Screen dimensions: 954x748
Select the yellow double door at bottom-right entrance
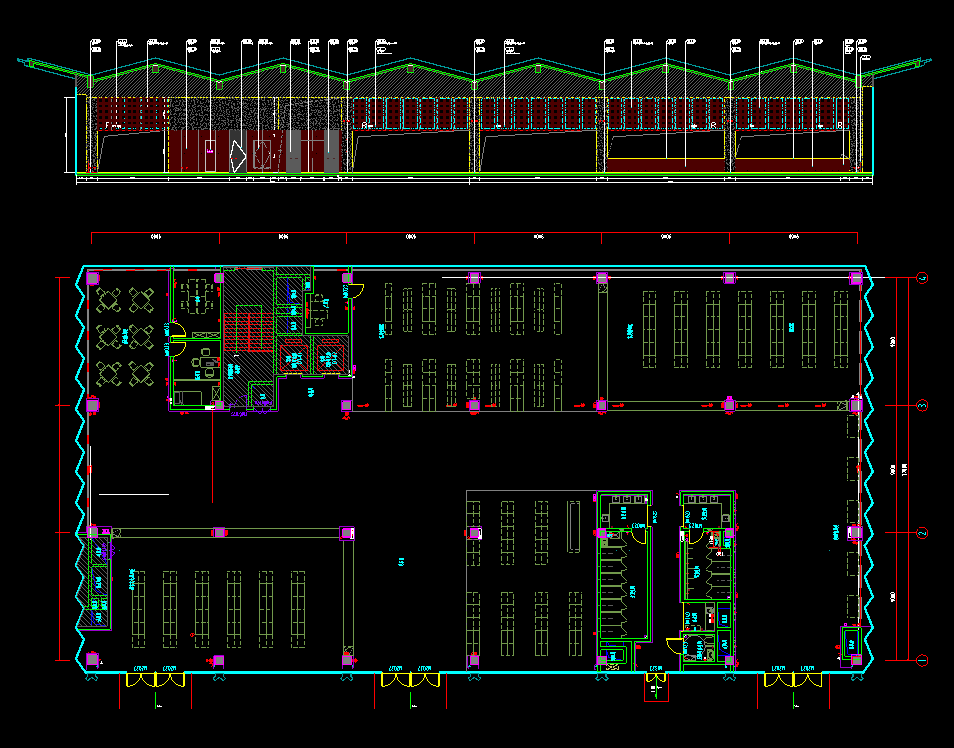tap(793, 680)
